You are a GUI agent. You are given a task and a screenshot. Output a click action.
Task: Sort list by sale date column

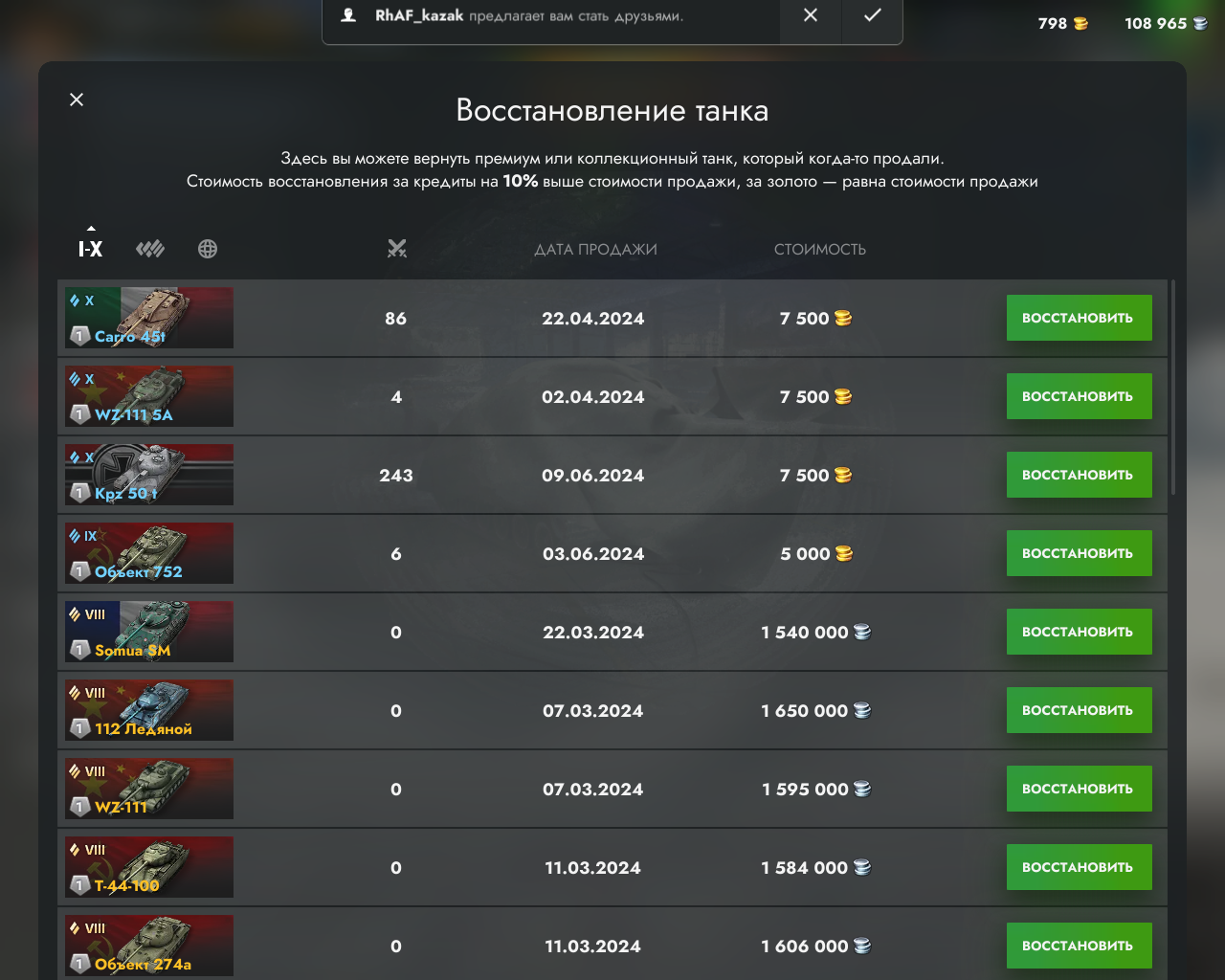point(595,250)
